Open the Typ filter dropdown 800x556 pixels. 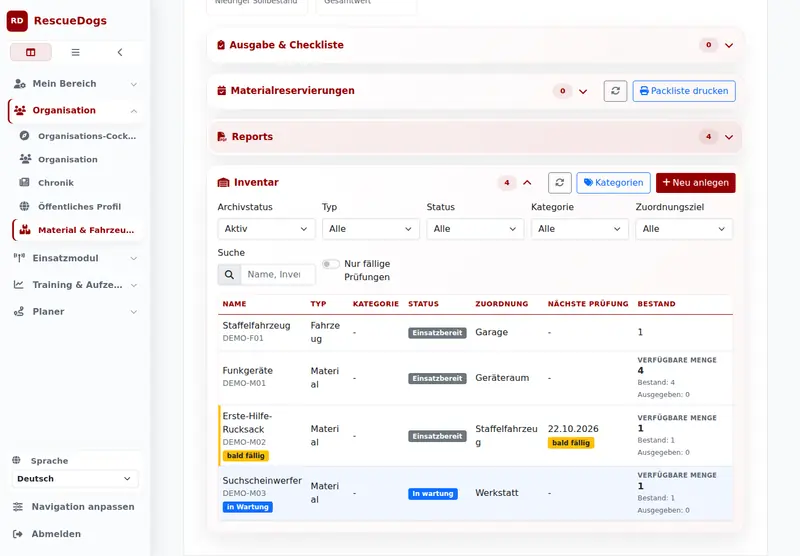coord(371,229)
